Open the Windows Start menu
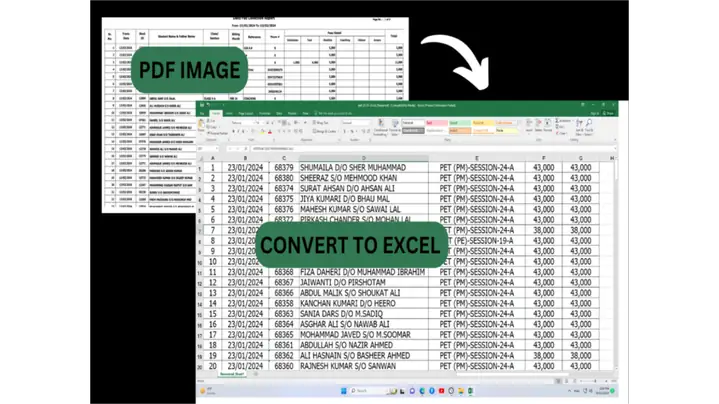The image size is (719, 404). [343, 391]
